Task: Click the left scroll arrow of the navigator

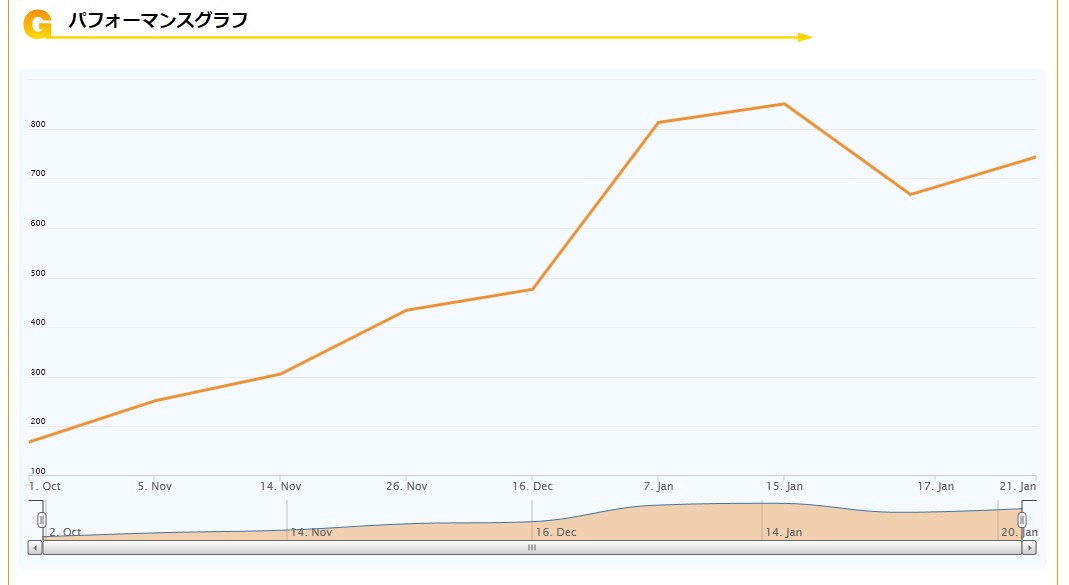Action: pos(35,548)
